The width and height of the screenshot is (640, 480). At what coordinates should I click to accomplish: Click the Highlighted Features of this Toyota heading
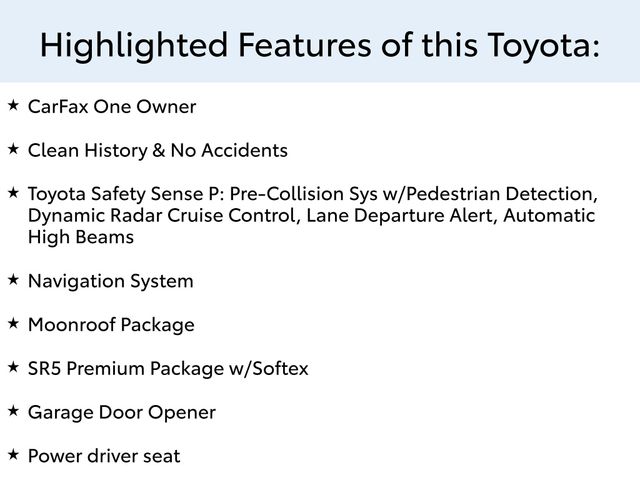tap(320, 45)
